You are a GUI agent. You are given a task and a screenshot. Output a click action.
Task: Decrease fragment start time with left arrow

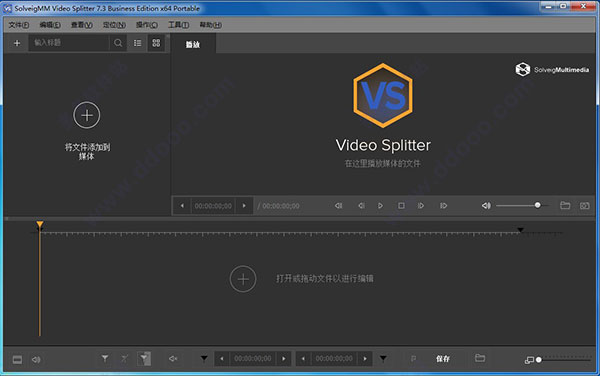point(222,359)
